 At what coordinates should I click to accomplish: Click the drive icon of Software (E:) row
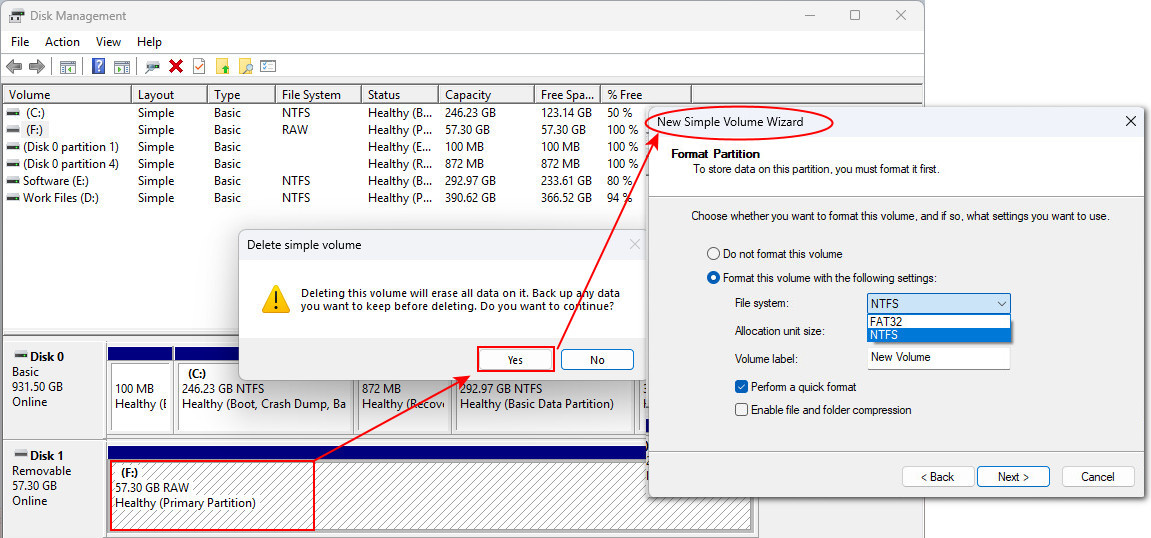point(14,181)
